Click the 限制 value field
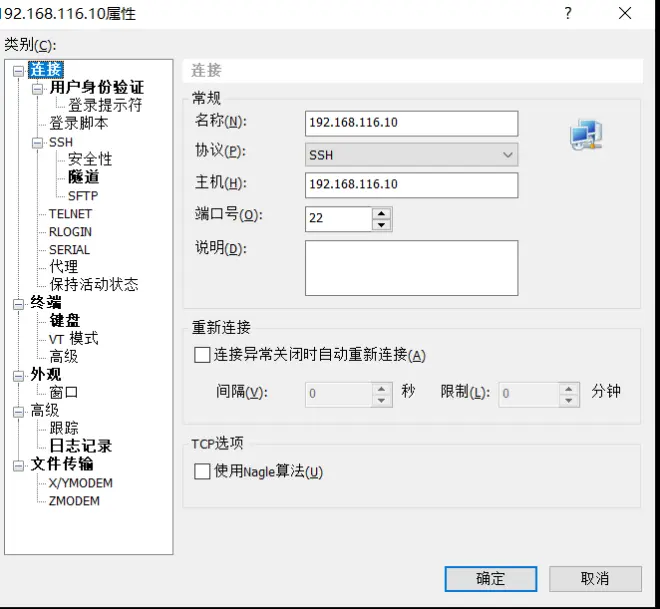 (529, 394)
